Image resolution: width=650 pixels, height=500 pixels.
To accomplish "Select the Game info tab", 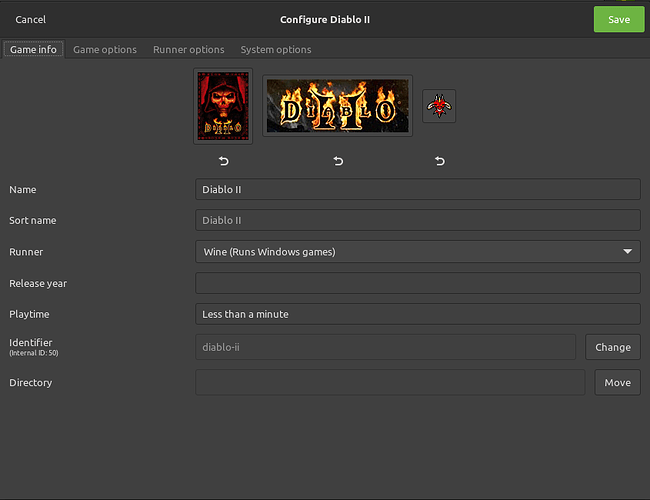I will pyautogui.click(x=33, y=49).
